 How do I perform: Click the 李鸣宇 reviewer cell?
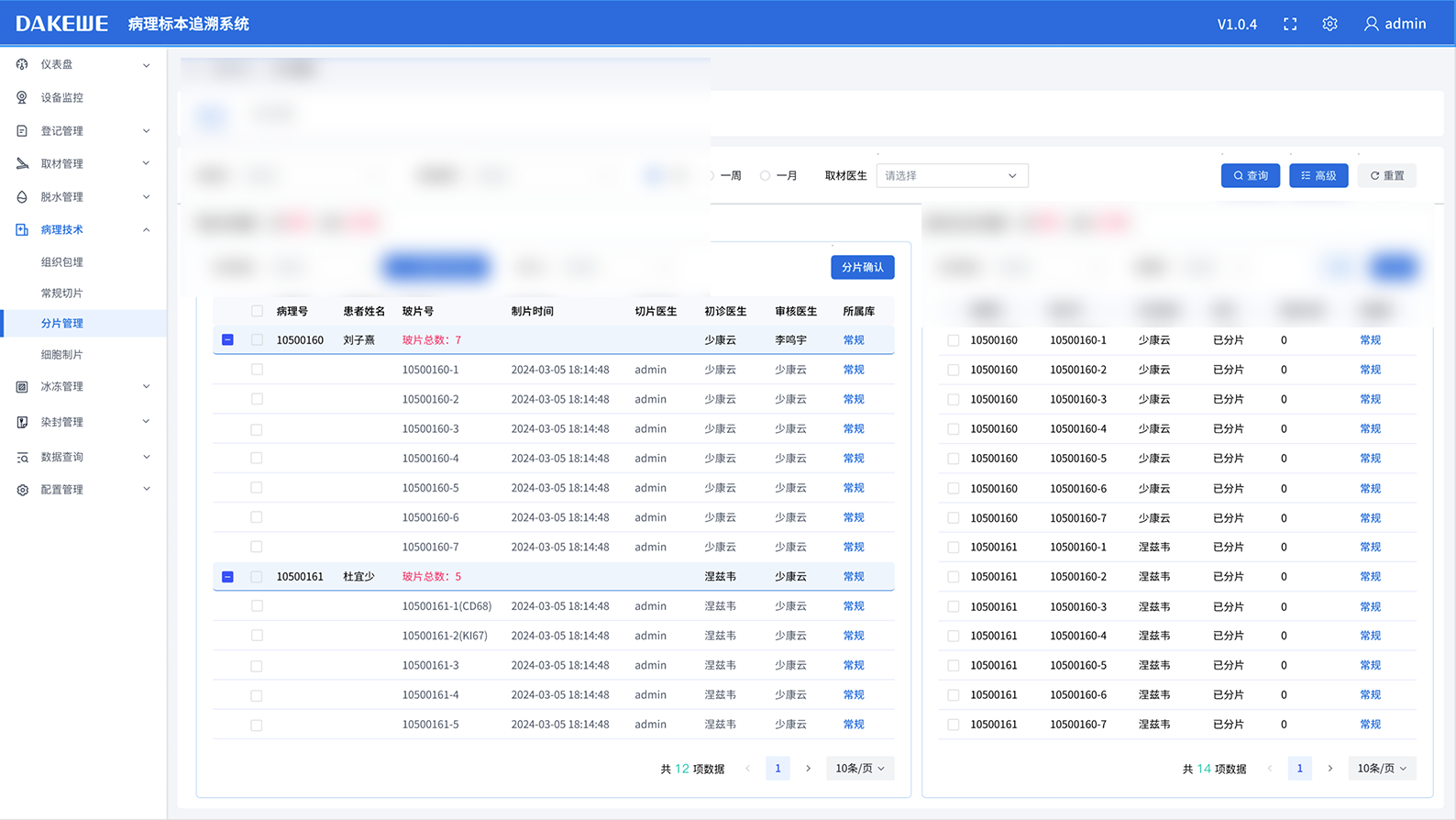pos(790,340)
